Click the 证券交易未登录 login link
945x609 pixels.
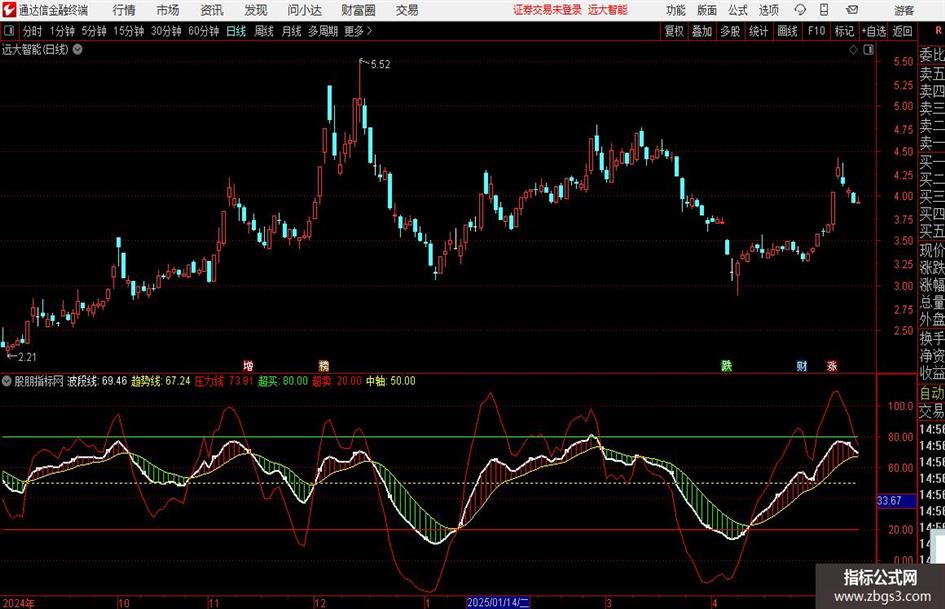[547, 10]
